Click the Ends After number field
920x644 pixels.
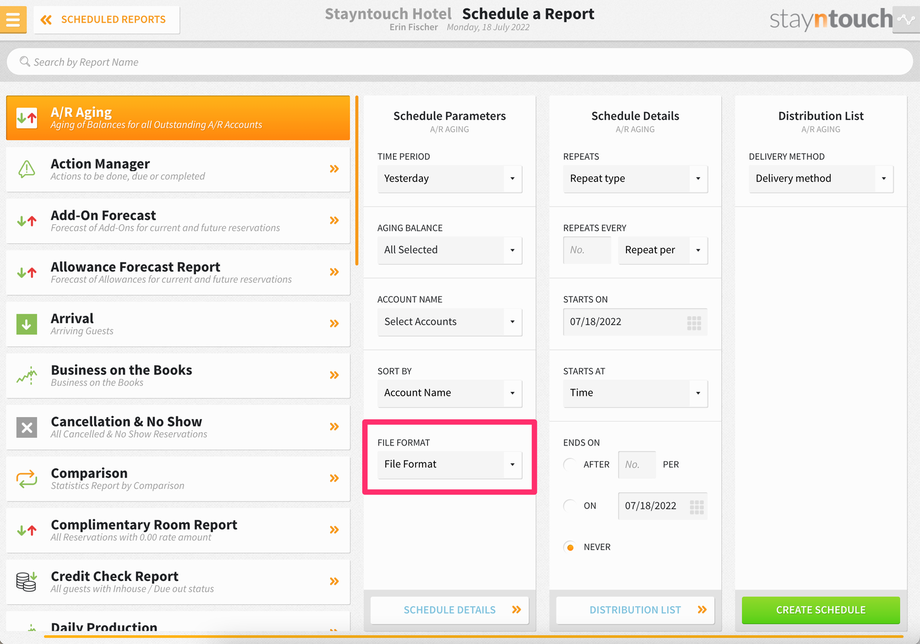(637, 465)
